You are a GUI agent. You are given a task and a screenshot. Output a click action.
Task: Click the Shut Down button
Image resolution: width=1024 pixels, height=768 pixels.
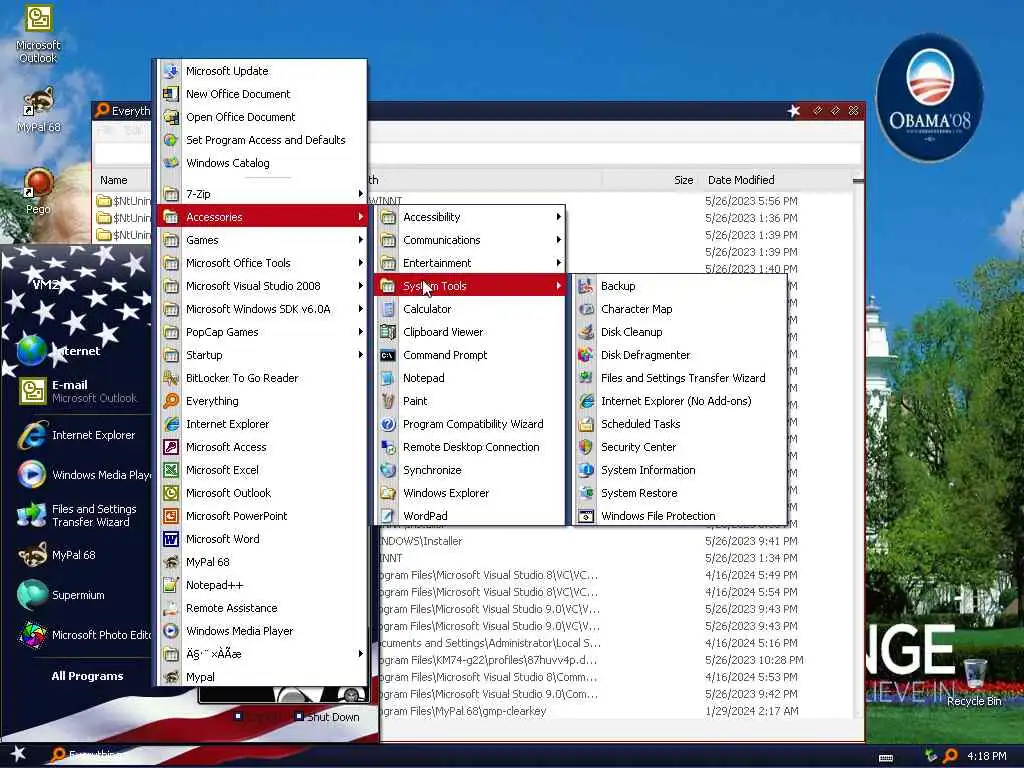[327, 717]
